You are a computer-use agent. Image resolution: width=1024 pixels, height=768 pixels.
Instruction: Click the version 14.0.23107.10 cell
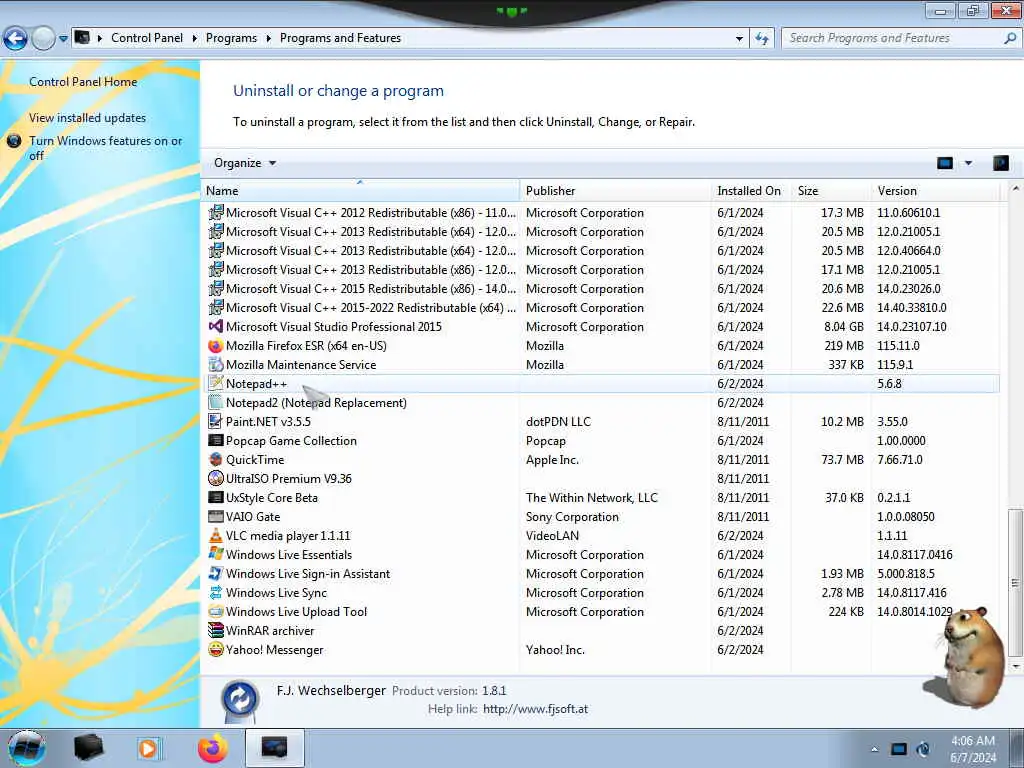(x=912, y=327)
